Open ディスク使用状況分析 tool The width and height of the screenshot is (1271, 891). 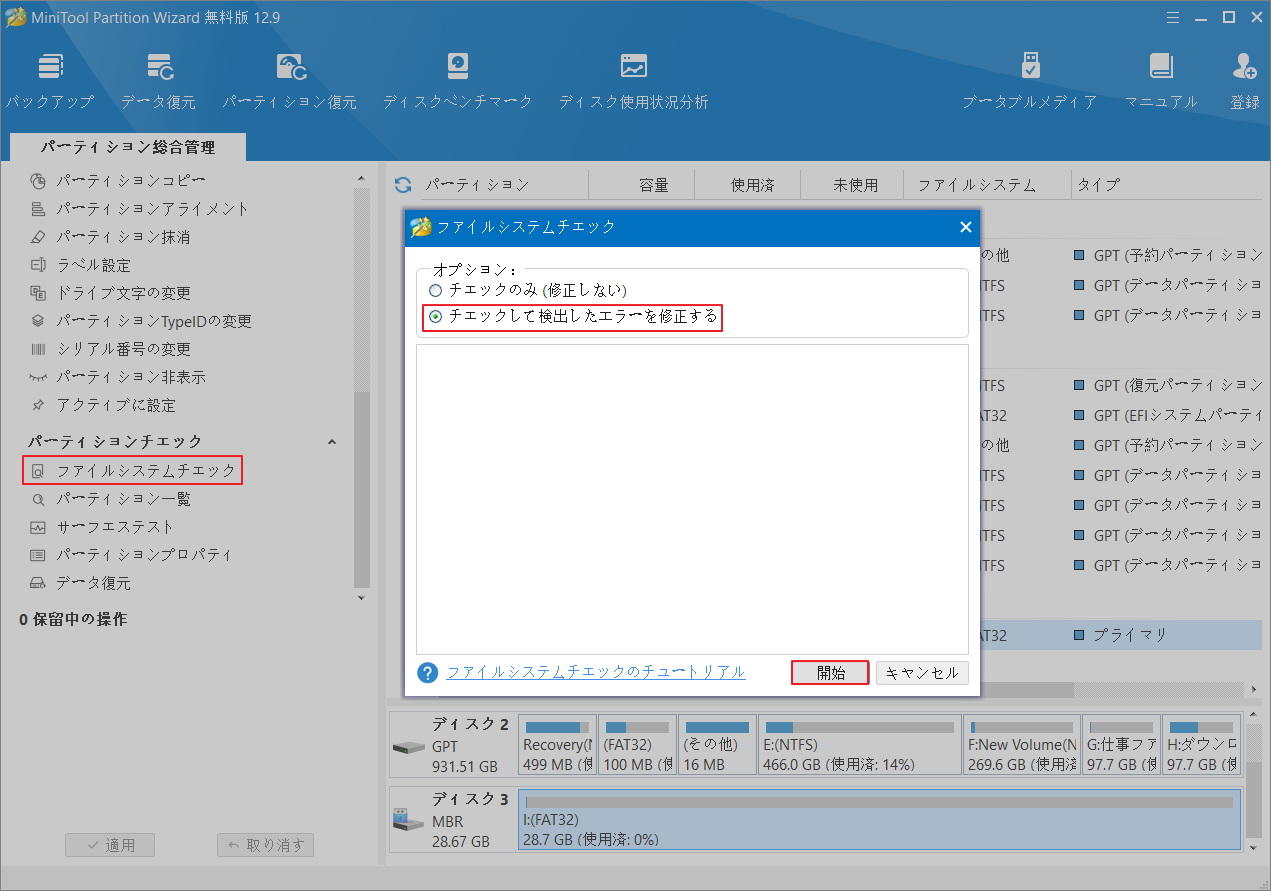[x=633, y=80]
